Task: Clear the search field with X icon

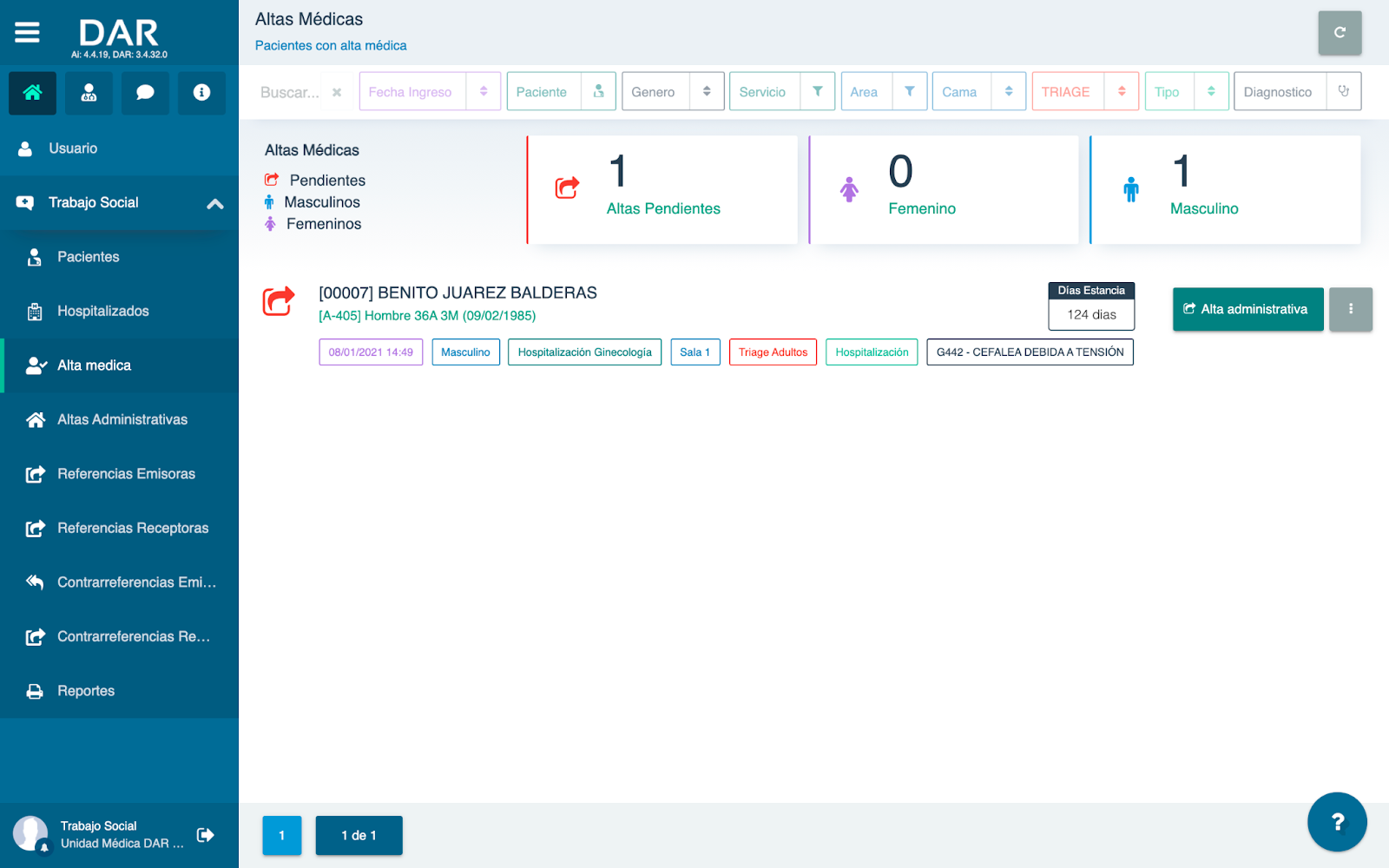Action: coord(337,93)
